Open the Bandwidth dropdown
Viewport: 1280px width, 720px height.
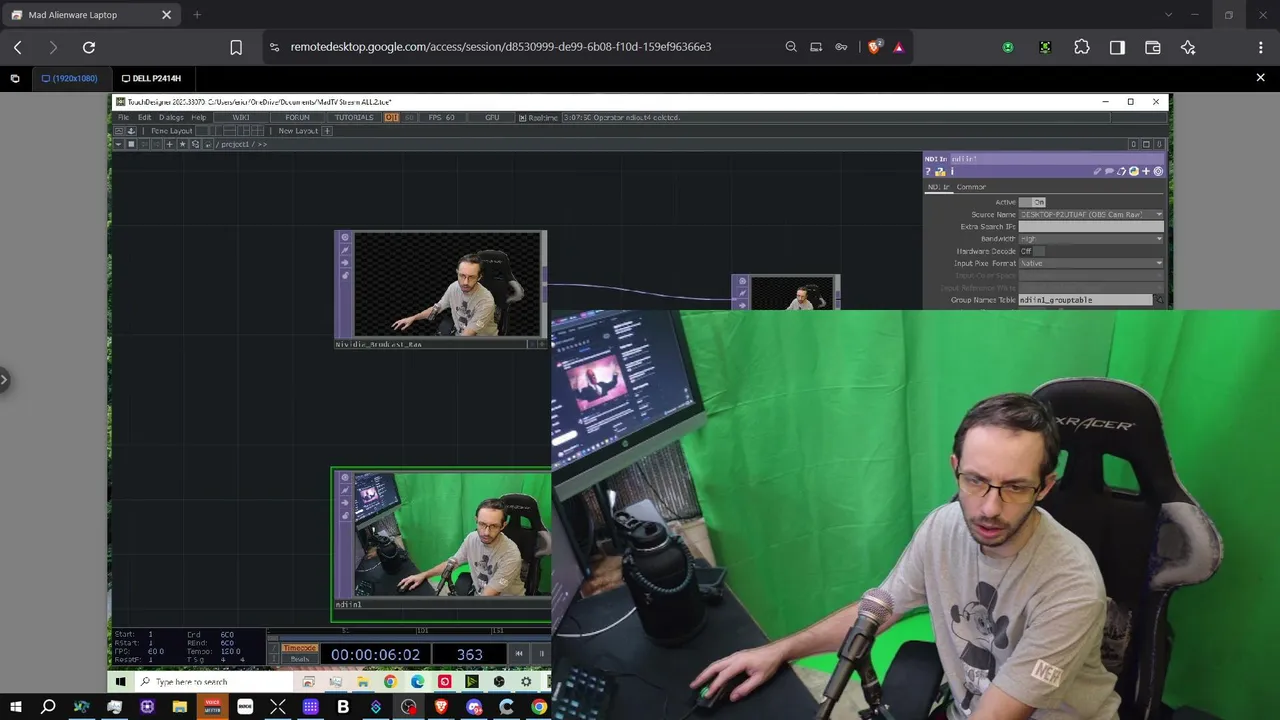pyautogui.click(x=1091, y=239)
